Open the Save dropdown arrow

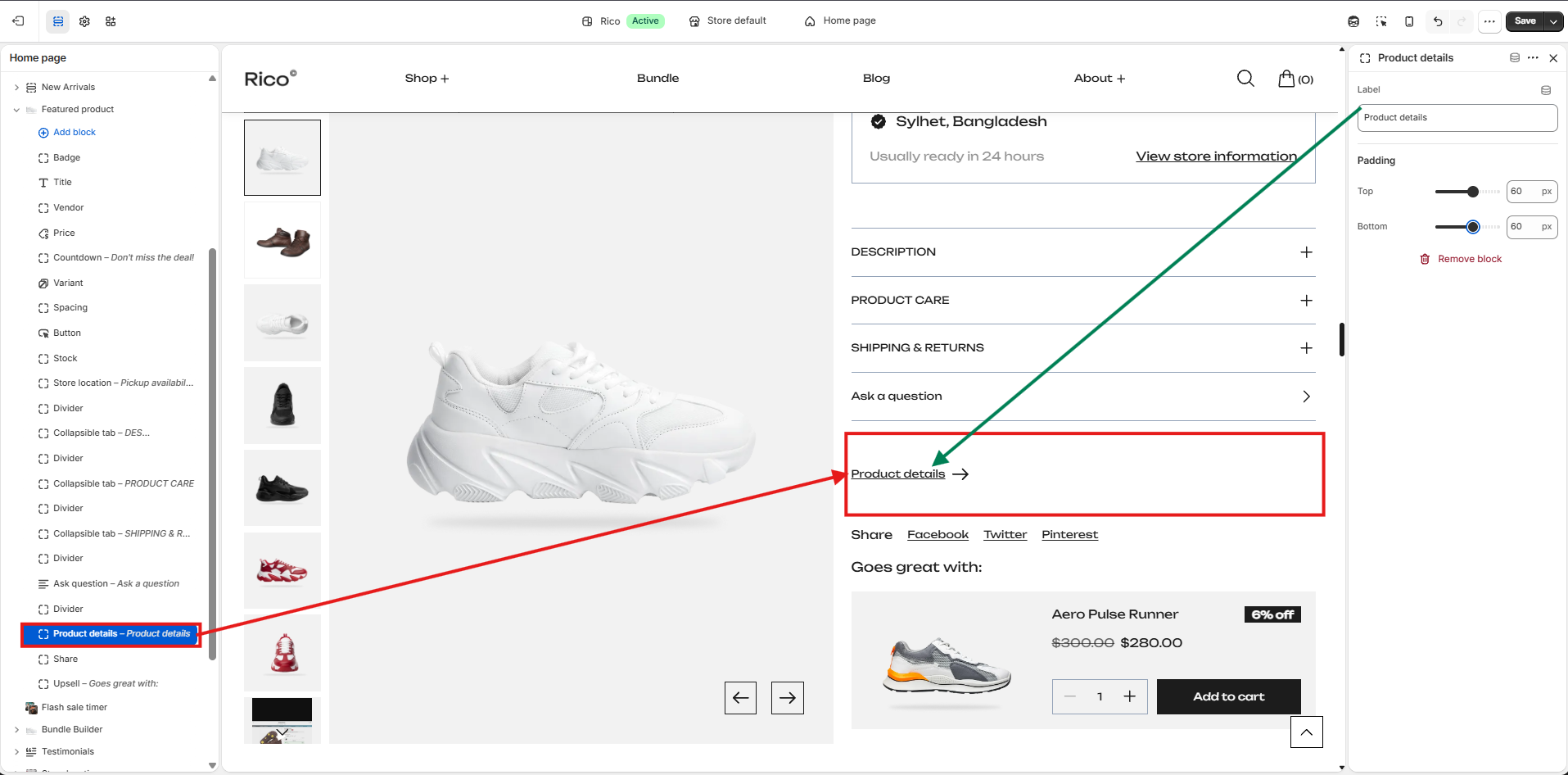1553,21
